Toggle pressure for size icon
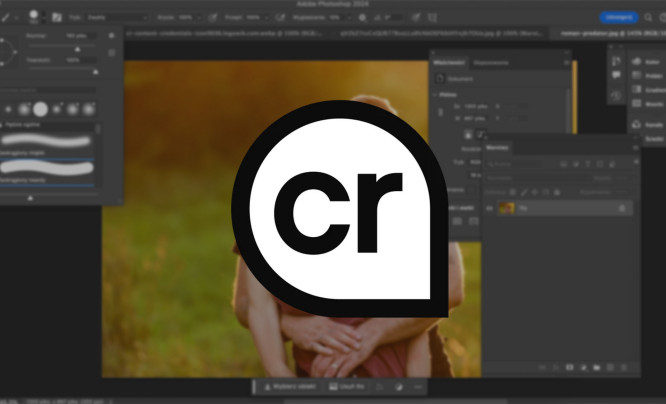 click(x=416, y=17)
